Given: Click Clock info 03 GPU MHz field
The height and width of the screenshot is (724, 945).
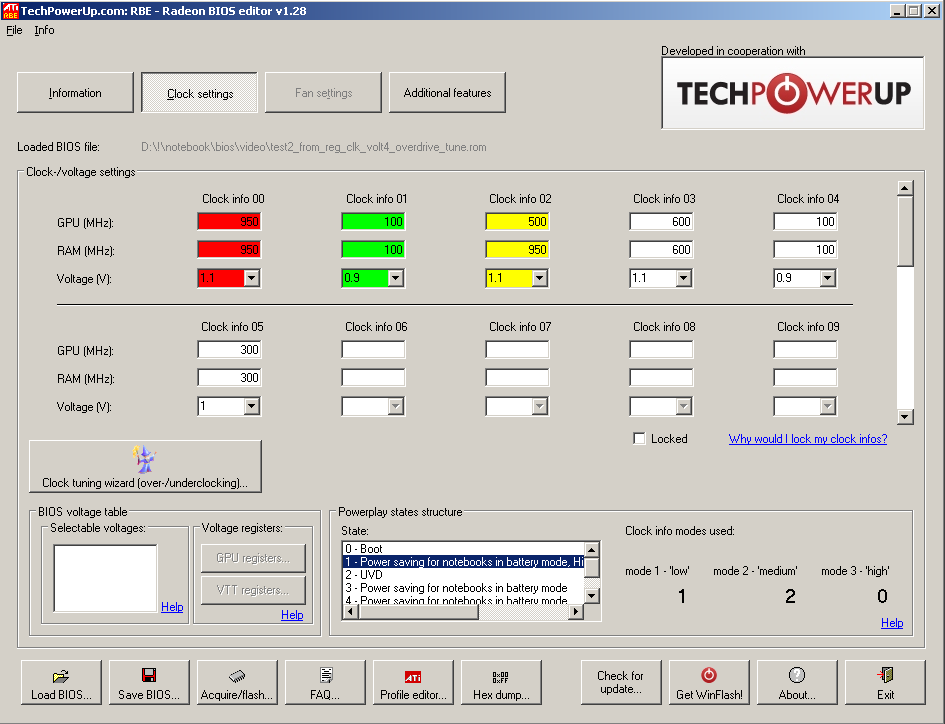Looking at the screenshot, I should 661,221.
